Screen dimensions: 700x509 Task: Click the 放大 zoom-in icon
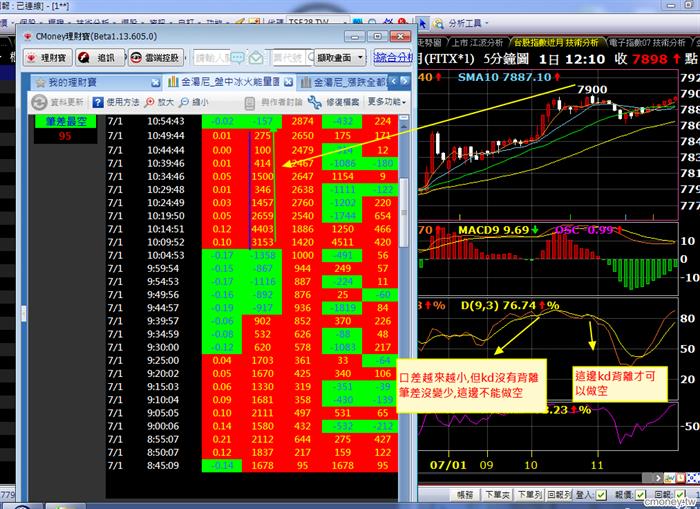pos(150,102)
